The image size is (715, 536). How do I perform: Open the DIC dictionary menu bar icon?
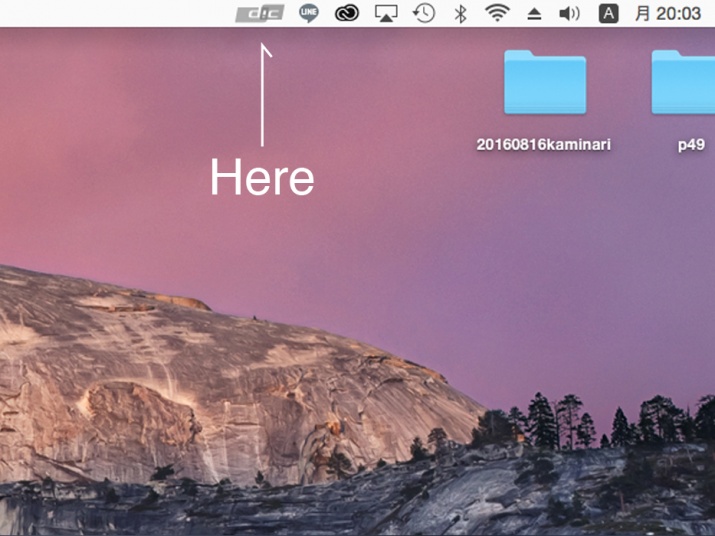[x=259, y=13]
